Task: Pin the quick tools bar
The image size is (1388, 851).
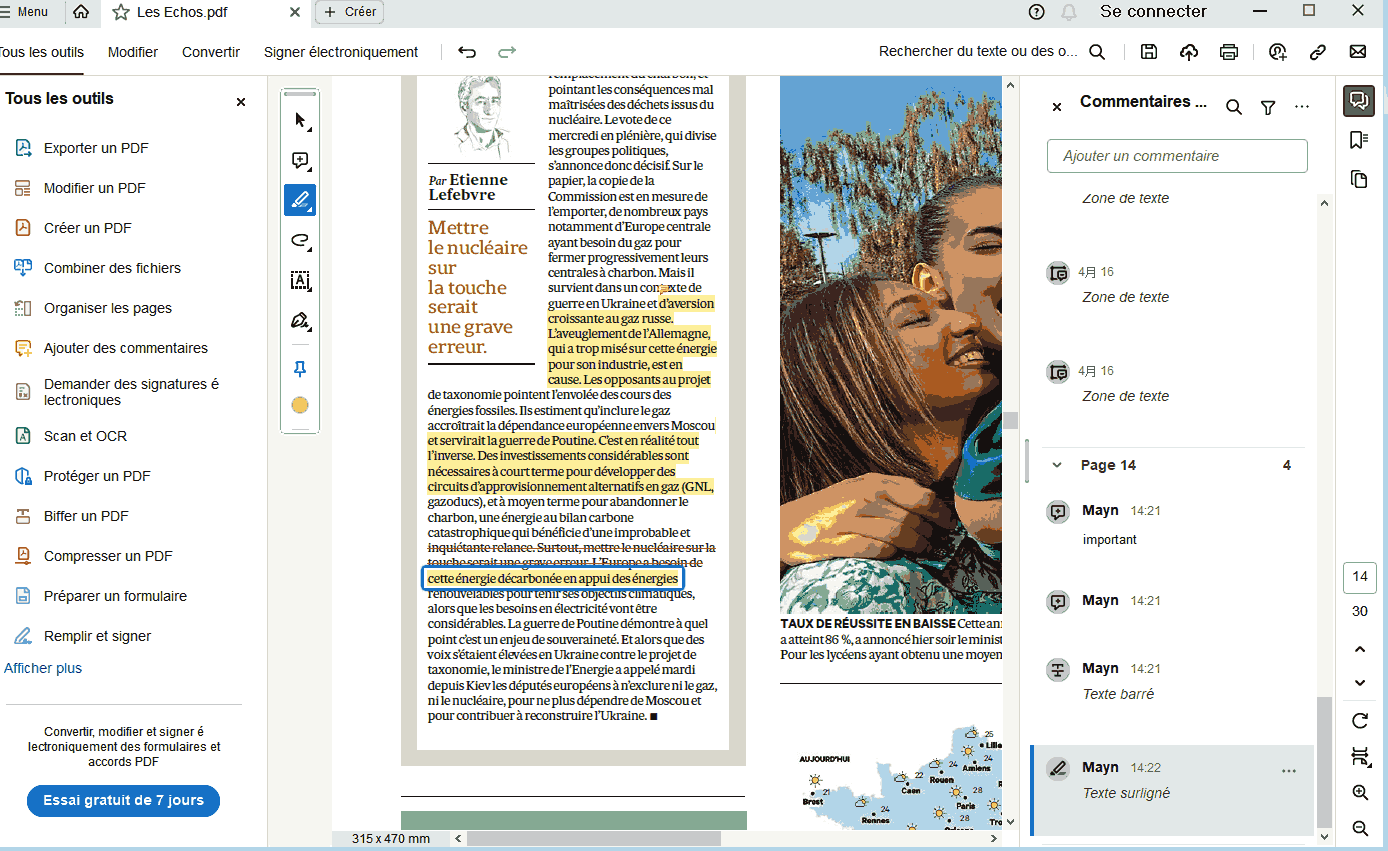Action: pyautogui.click(x=300, y=369)
